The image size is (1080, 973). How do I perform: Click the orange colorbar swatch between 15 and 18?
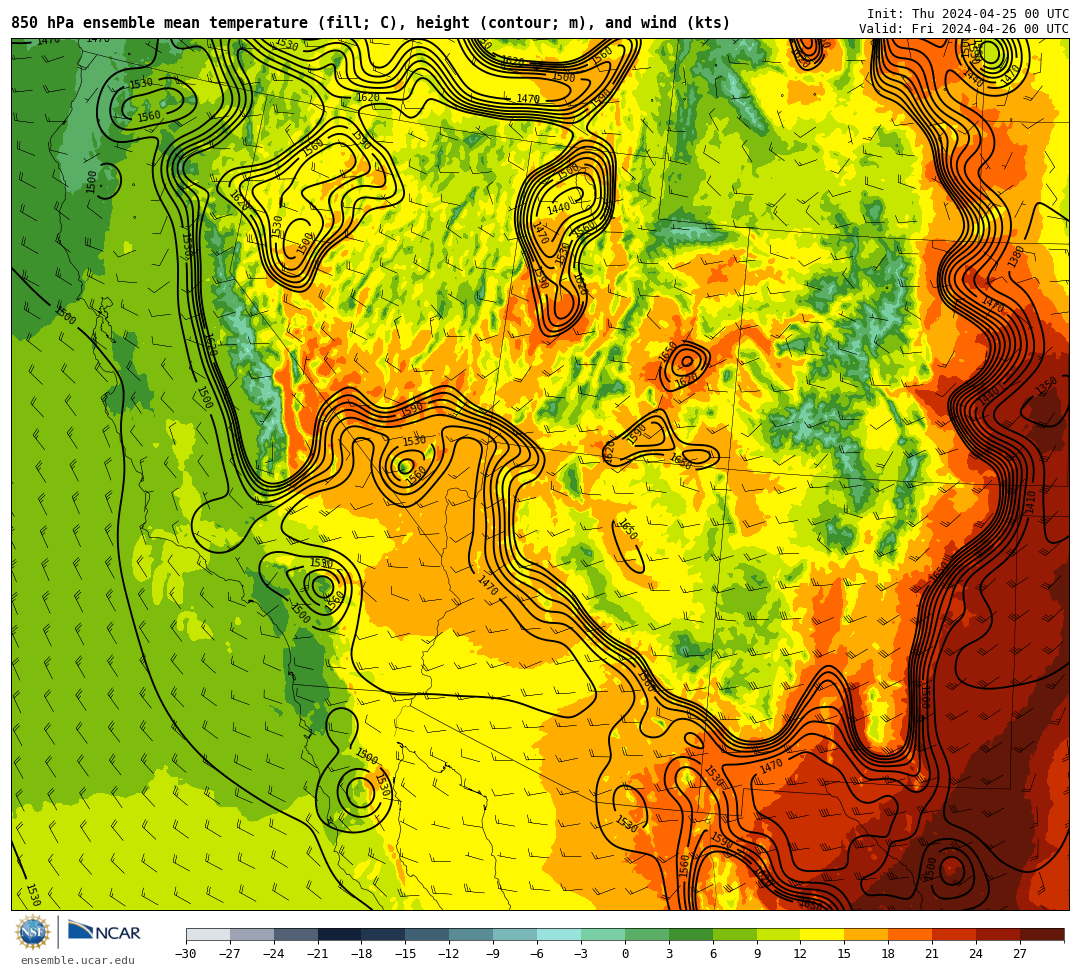[x=866, y=934]
